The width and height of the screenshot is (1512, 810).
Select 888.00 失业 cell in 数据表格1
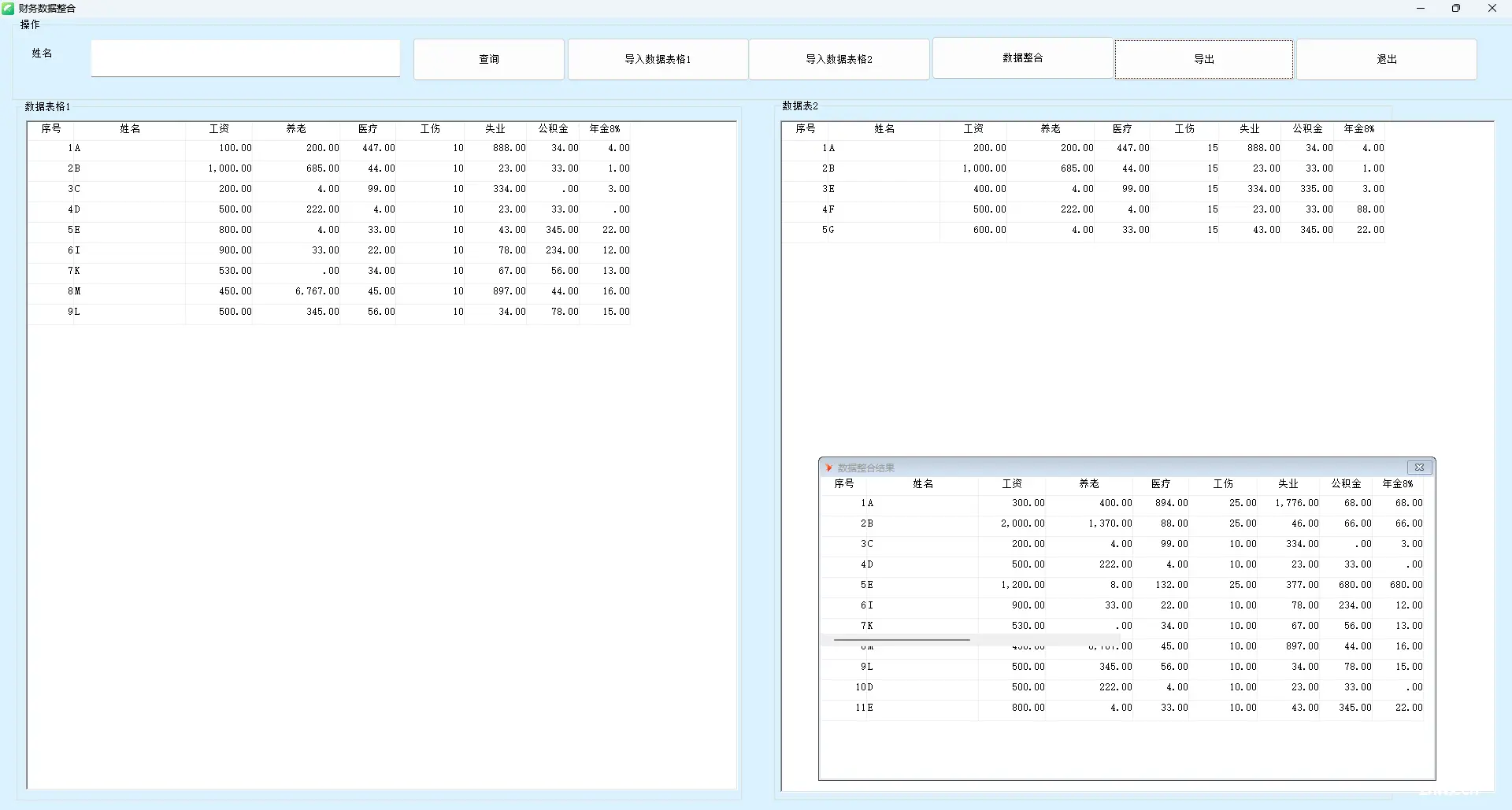(x=495, y=148)
